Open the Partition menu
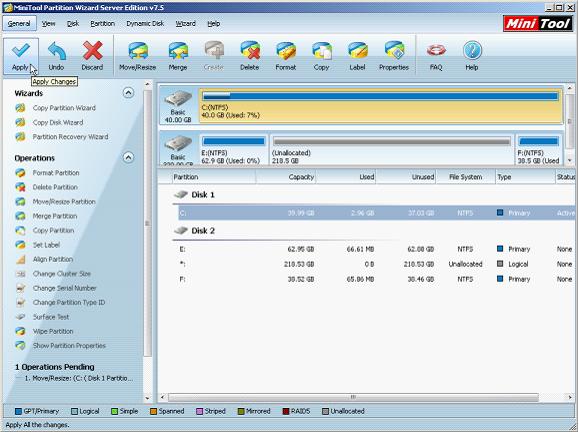The height and width of the screenshot is (432, 579). click(102, 23)
